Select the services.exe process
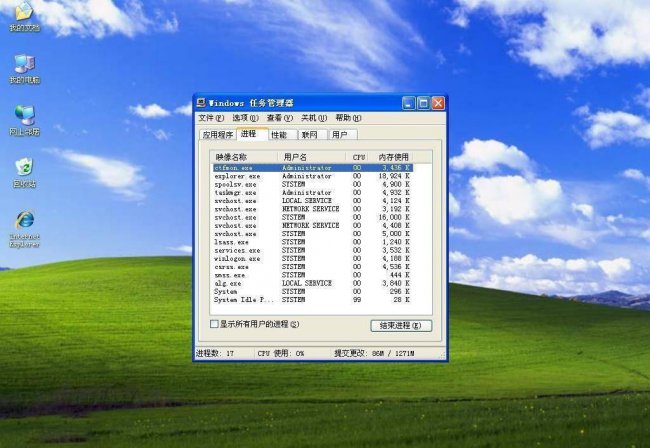The height and width of the screenshot is (448, 650). click(313, 250)
